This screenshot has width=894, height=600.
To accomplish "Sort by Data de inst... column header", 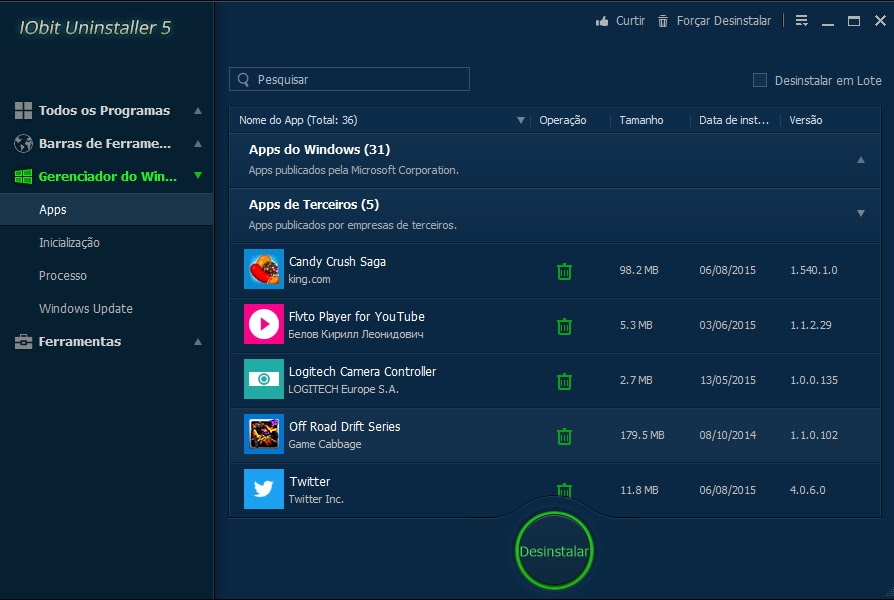I will 734,120.
